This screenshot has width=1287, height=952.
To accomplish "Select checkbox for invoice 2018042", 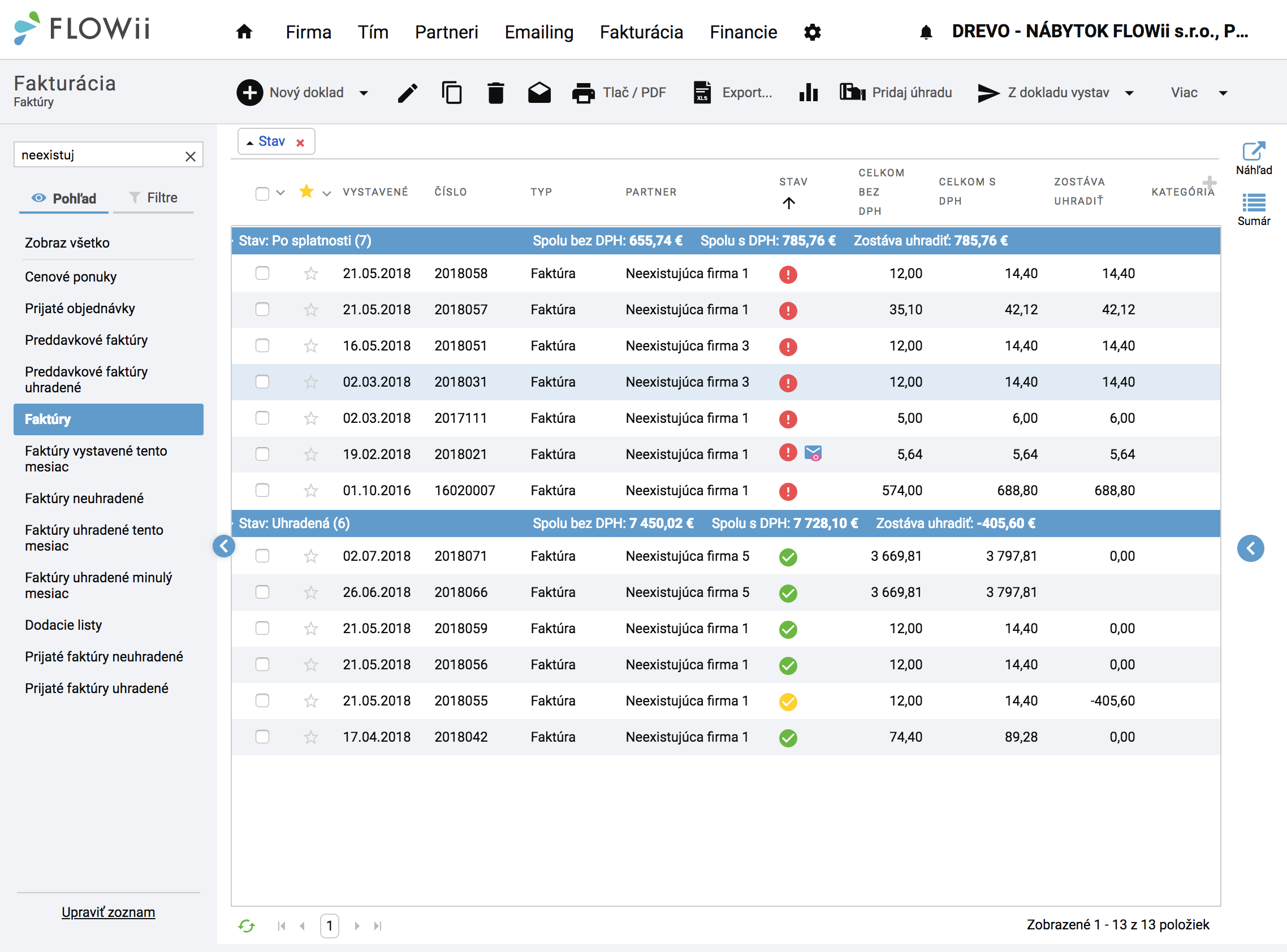I will [262, 737].
